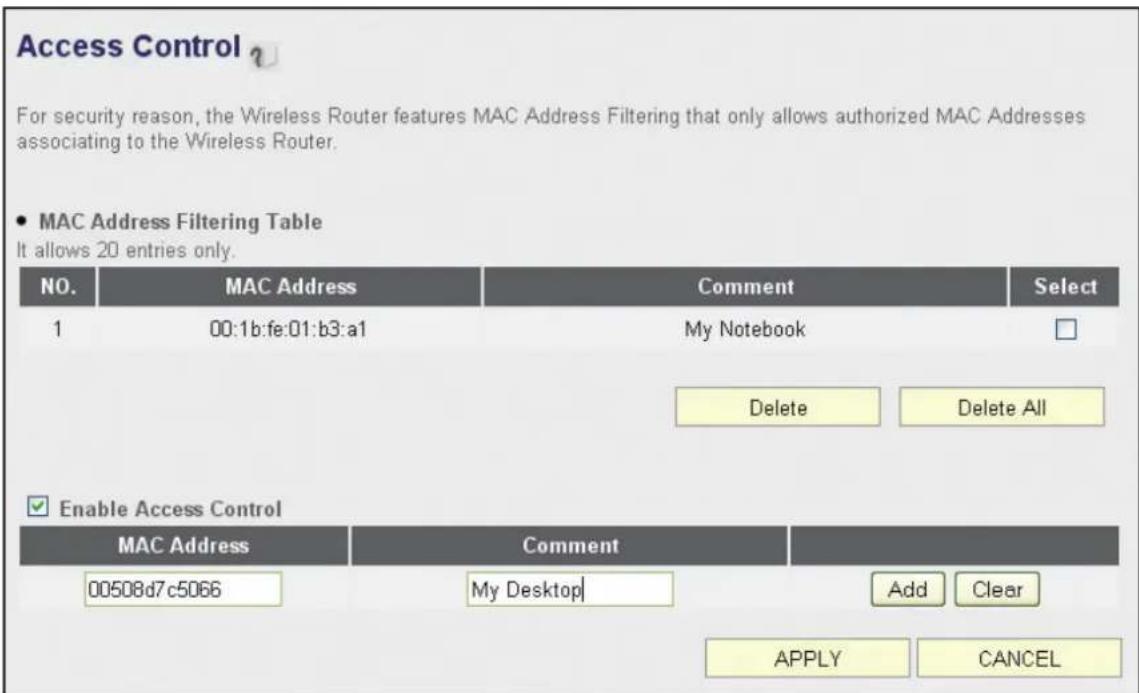Screen dimensions: 1139x693
Task: Click the My Notebook comment cell
Action: [745, 330]
